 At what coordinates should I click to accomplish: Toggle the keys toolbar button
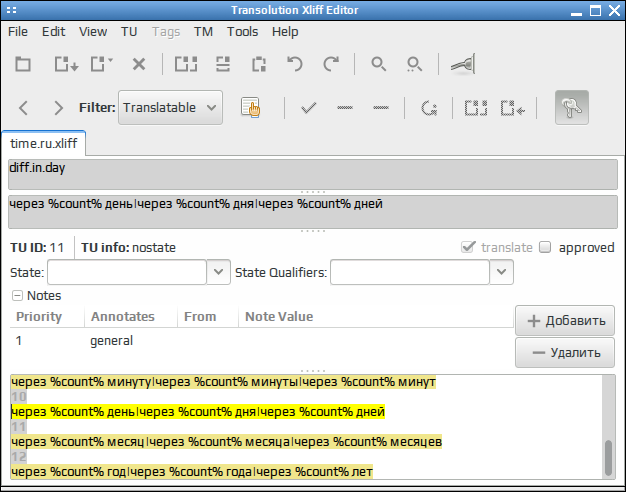click(572, 107)
